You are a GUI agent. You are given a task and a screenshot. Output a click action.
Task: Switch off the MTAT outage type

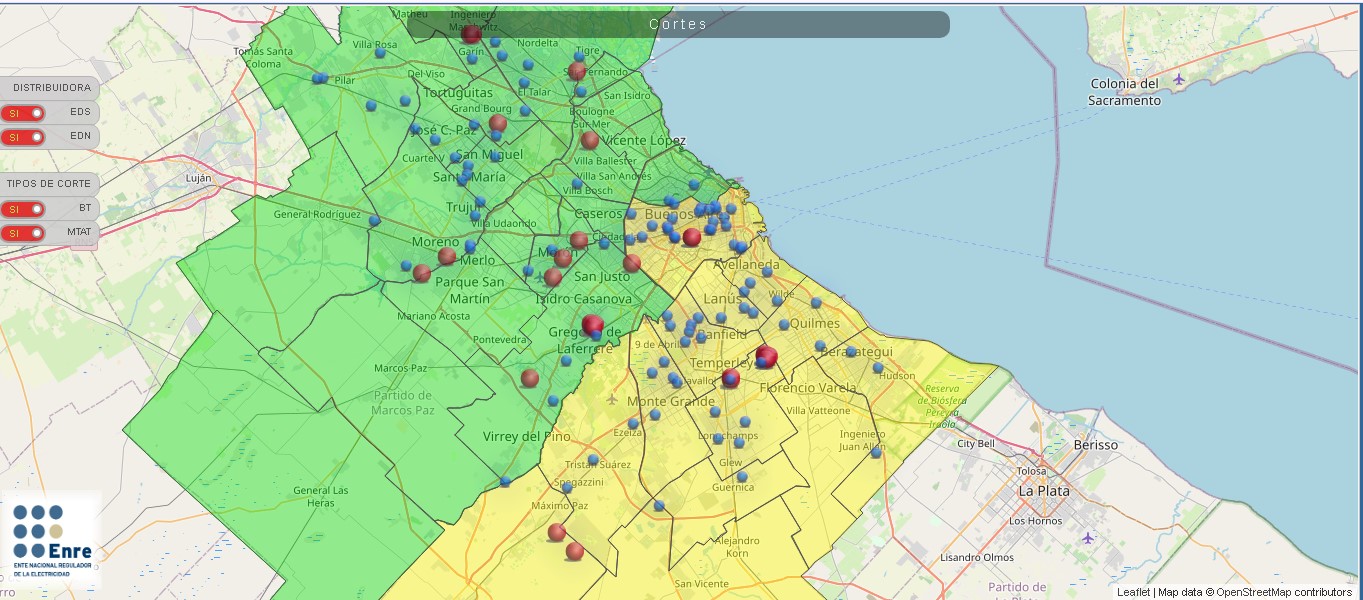coord(22,233)
